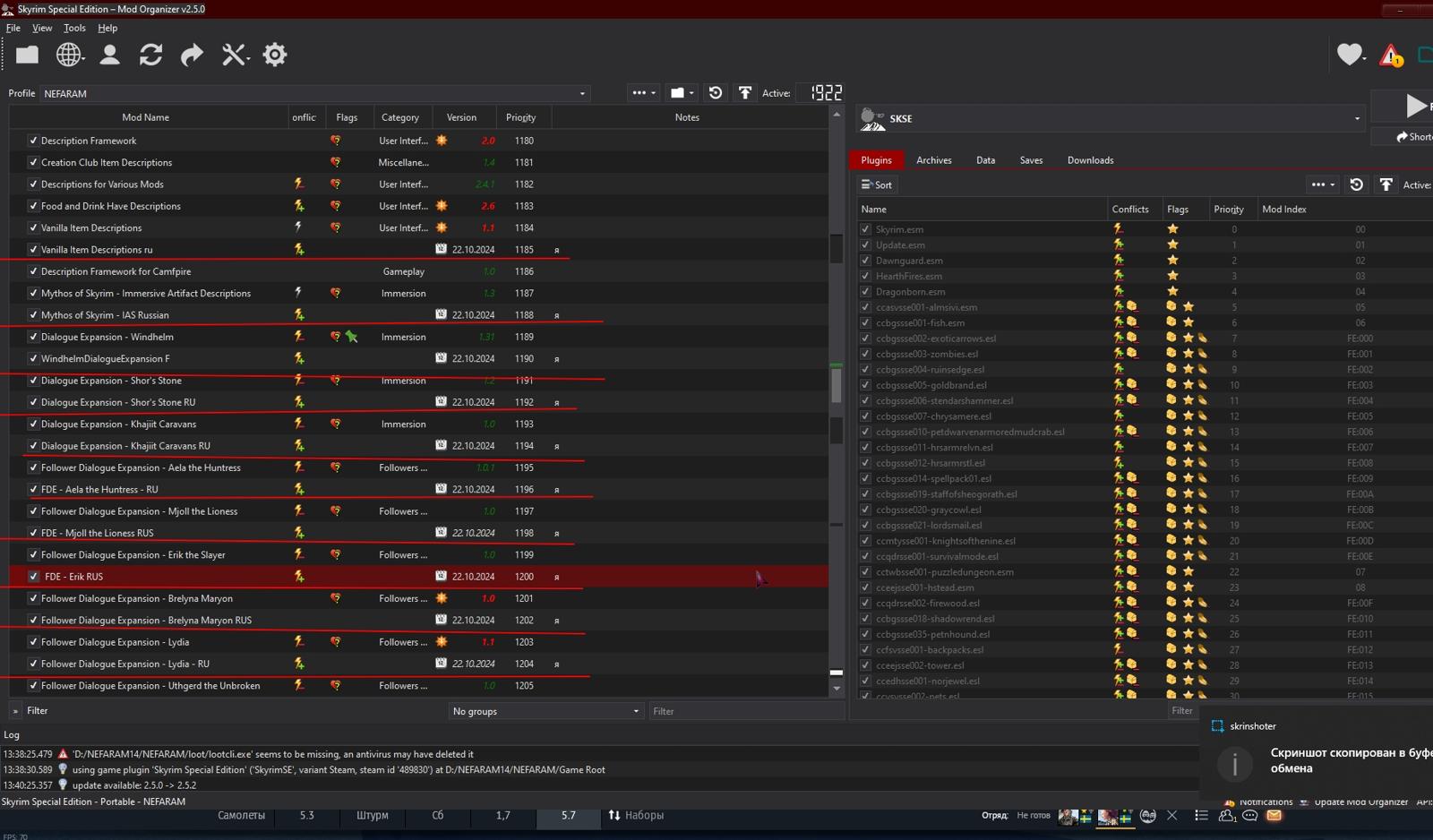The image size is (1433, 840).
Task: Uncheck FDE - Erik RUS mod
Action: point(33,577)
